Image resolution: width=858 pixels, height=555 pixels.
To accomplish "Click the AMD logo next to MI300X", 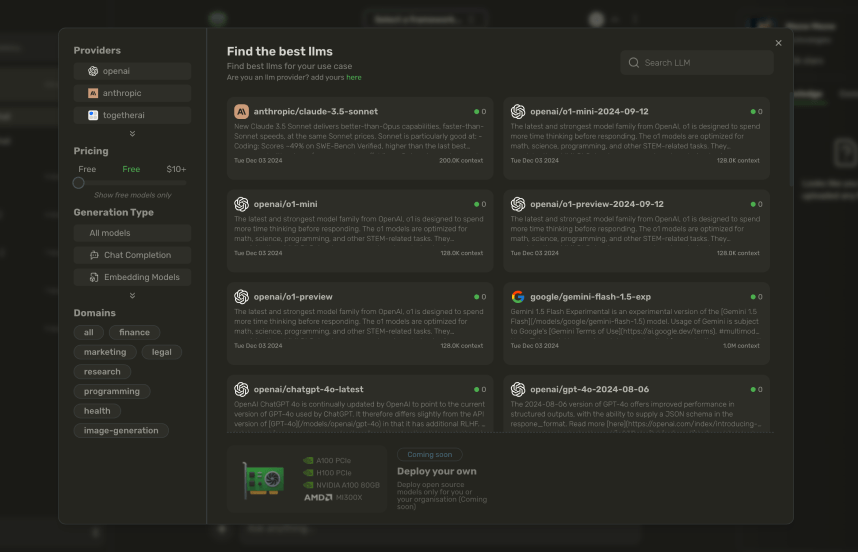I will [318, 498].
